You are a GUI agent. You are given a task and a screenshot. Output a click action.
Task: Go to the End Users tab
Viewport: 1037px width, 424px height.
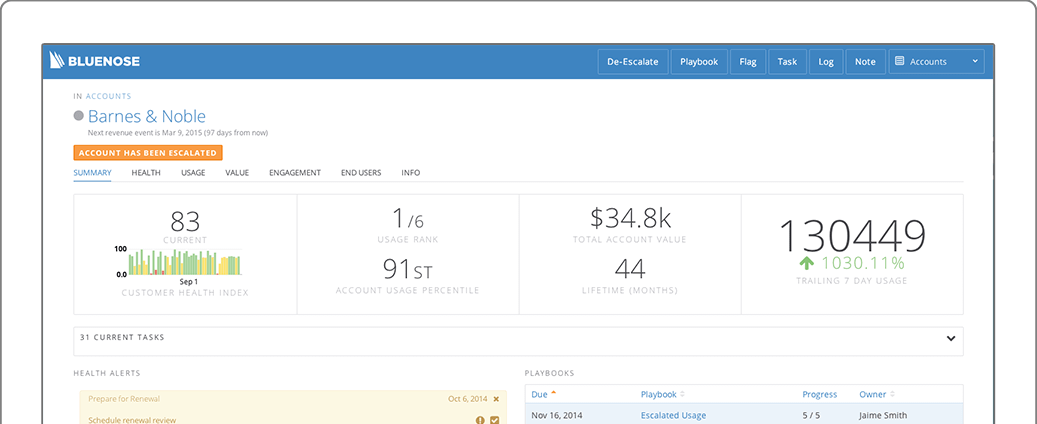tap(361, 173)
